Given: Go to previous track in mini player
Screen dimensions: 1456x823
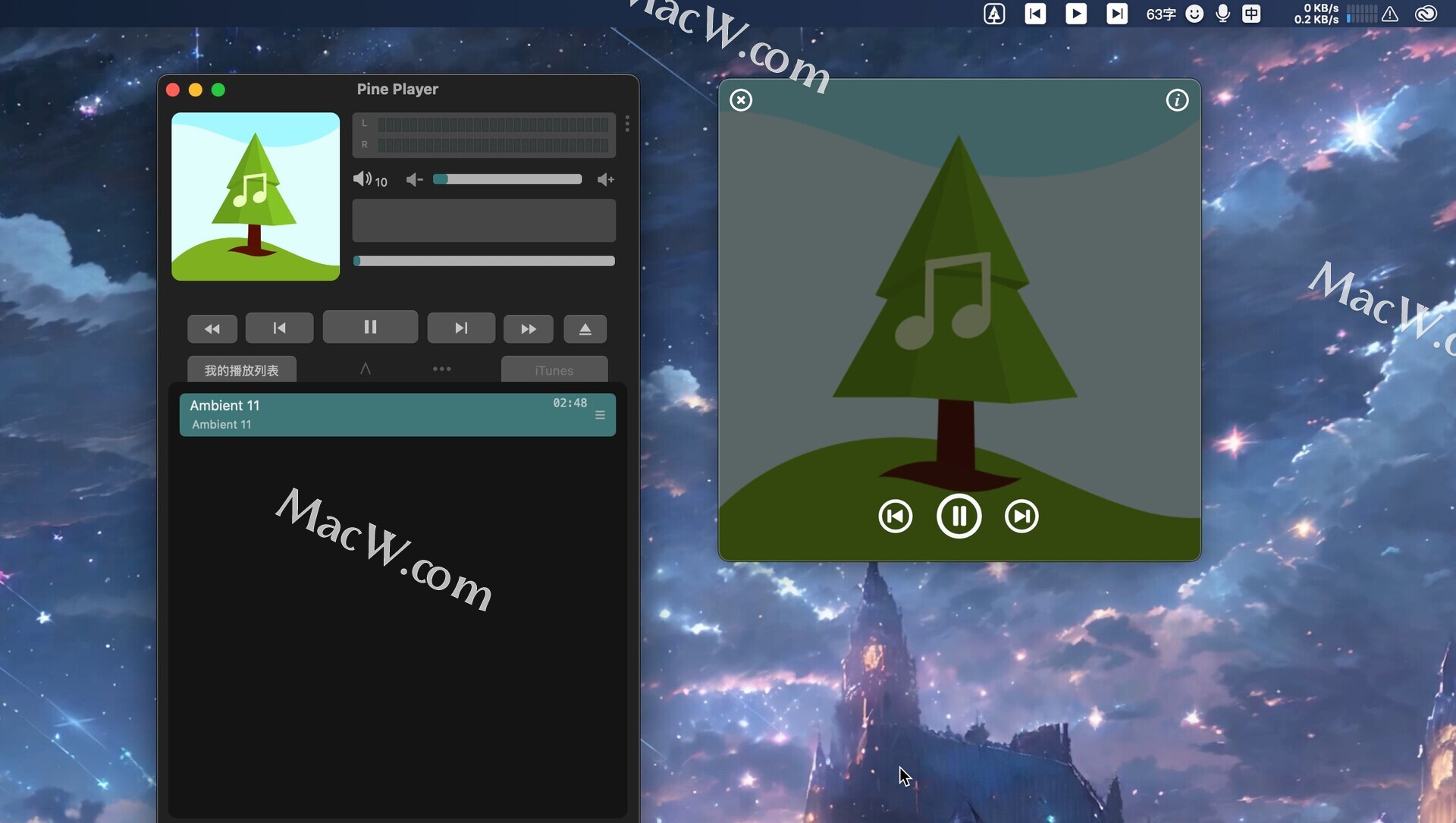Looking at the screenshot, I should [896, 517].
